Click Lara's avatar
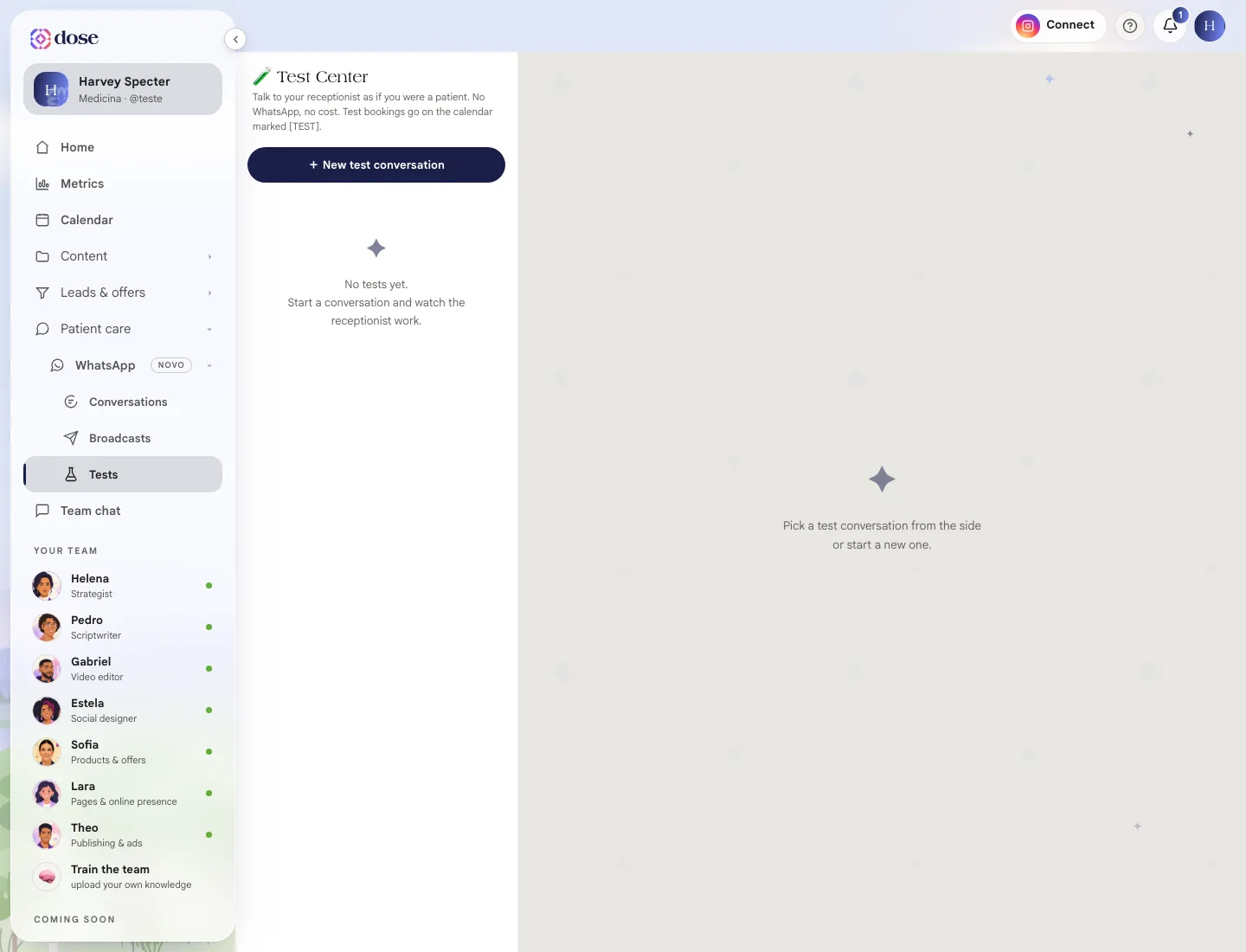This screenshot has width=1246, height=952. (47, 794)
